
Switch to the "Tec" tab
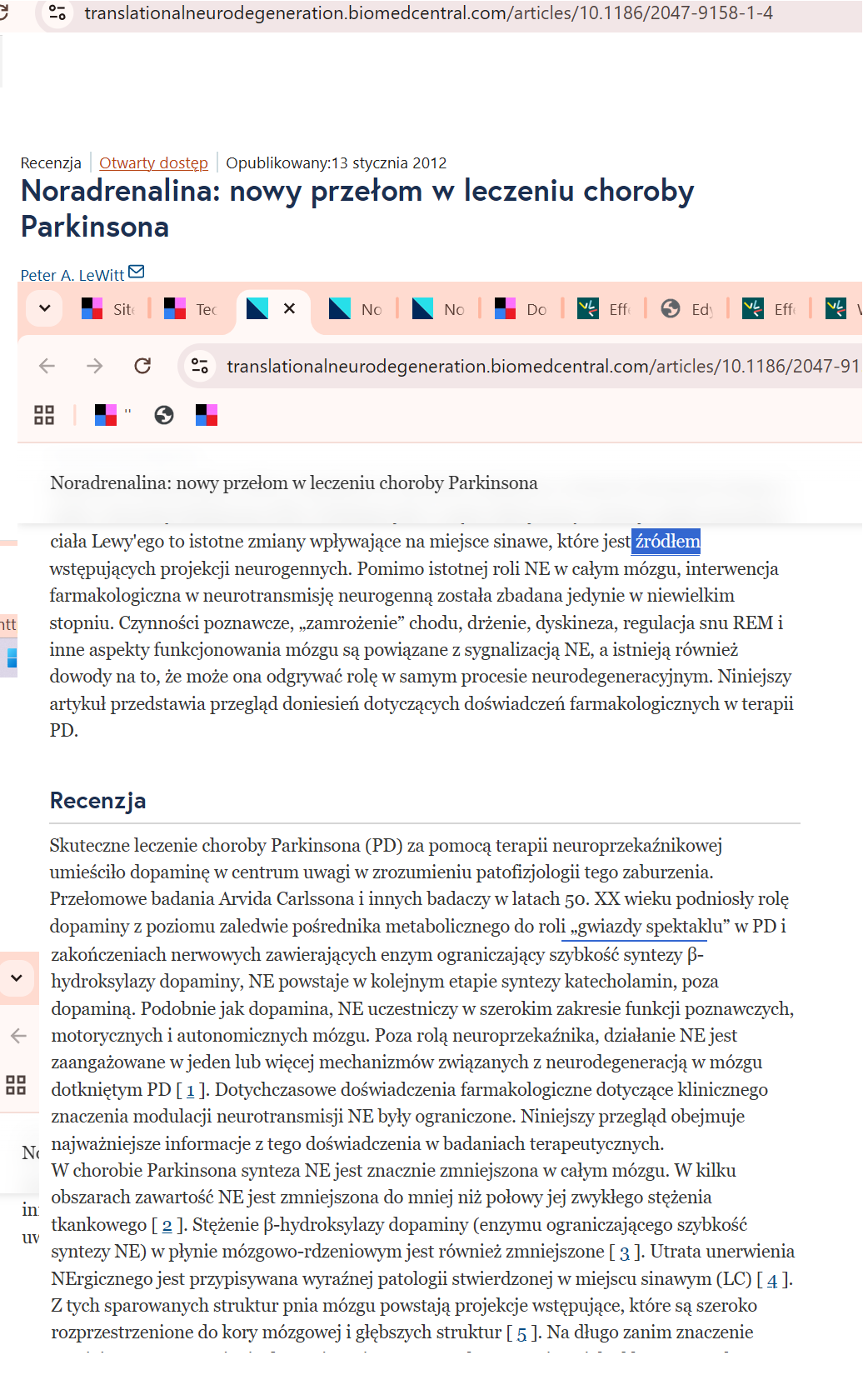pos(191,309)
